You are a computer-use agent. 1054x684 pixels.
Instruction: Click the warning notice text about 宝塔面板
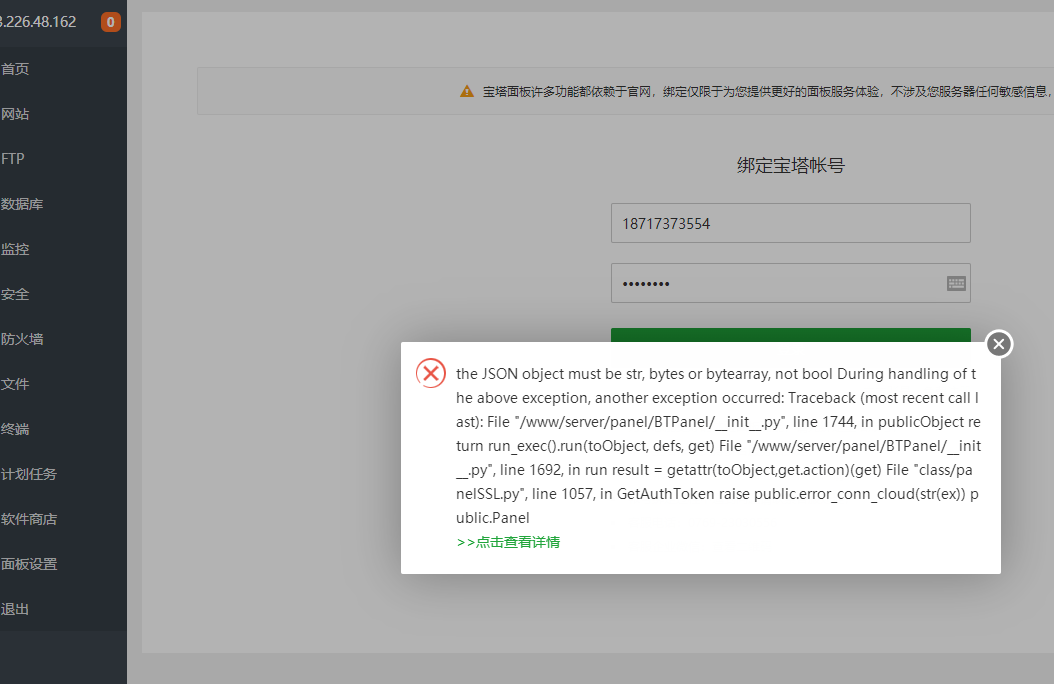pyautogui.click(x=768, y=91)
